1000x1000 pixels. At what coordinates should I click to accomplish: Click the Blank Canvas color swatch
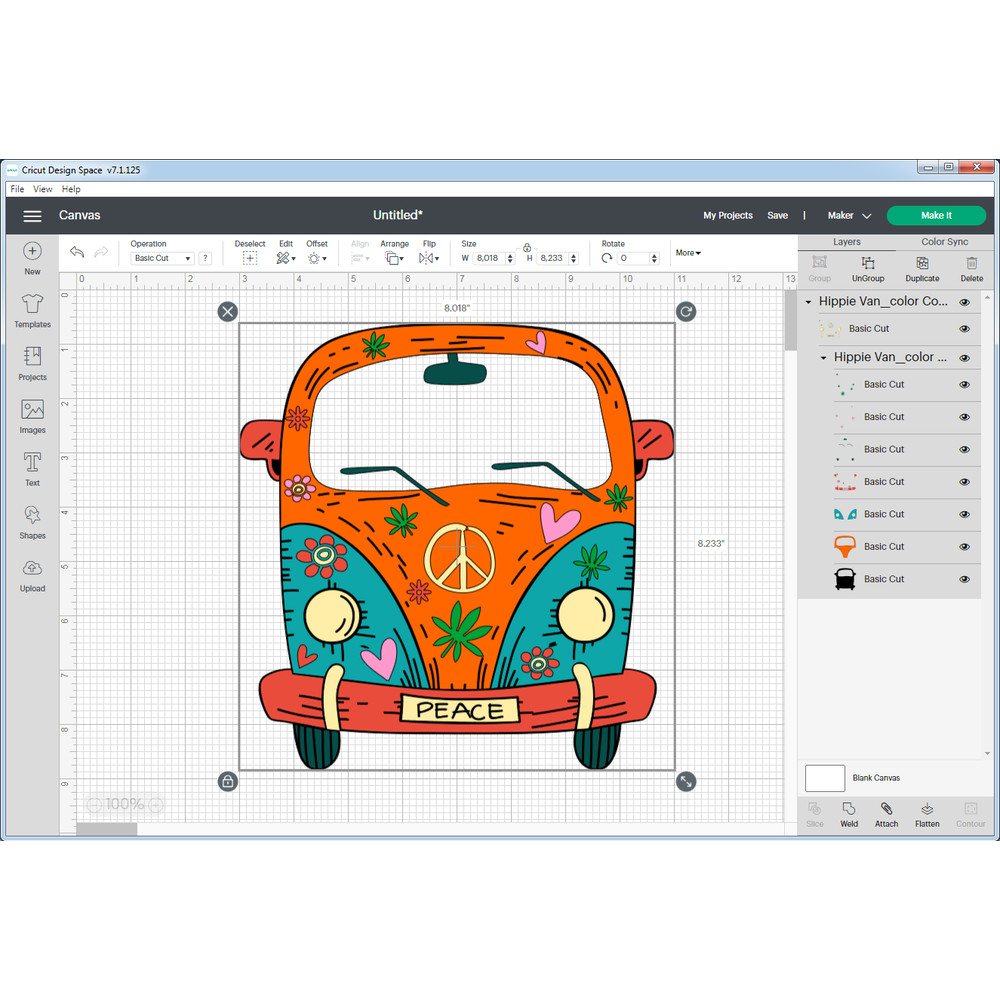[x=825, y=778]
